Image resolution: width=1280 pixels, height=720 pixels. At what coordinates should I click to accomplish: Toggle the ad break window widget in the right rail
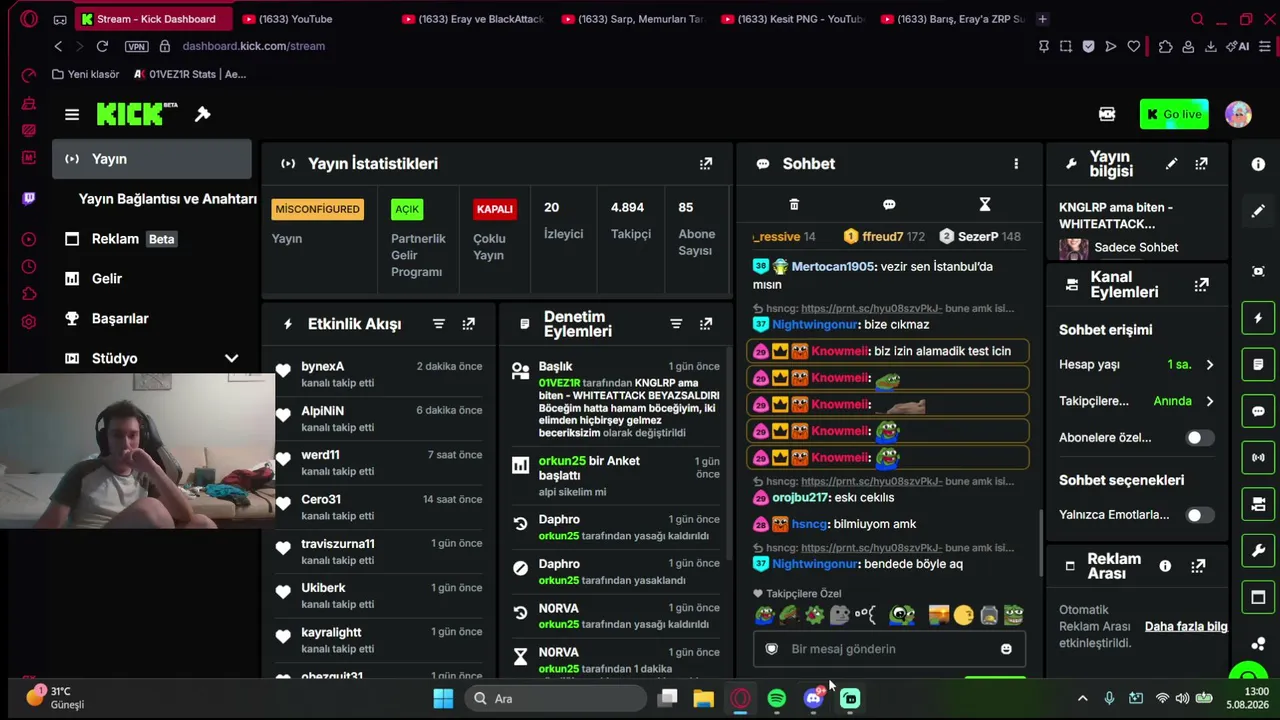point(1258,597)
